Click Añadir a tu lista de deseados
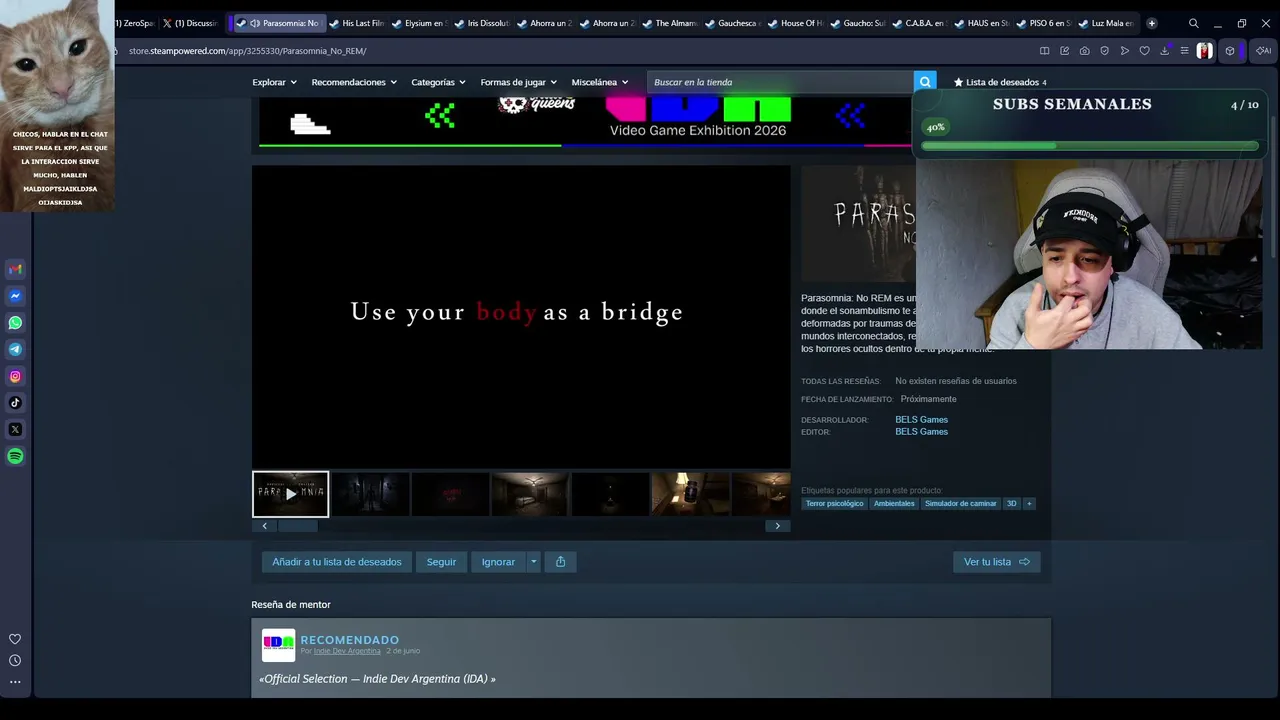 [x=337, y=562]
